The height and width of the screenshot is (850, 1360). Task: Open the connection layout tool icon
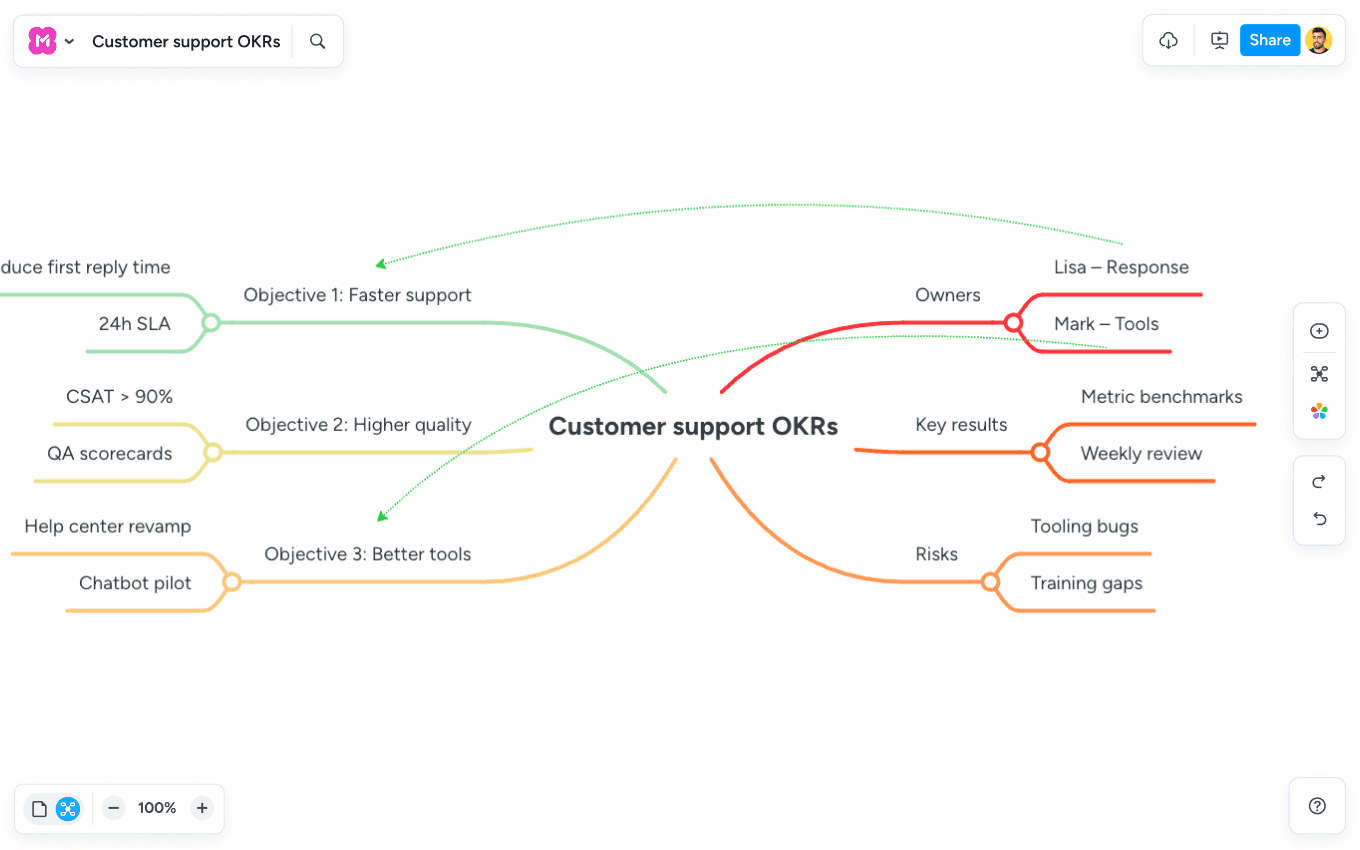coord(1319,374)
